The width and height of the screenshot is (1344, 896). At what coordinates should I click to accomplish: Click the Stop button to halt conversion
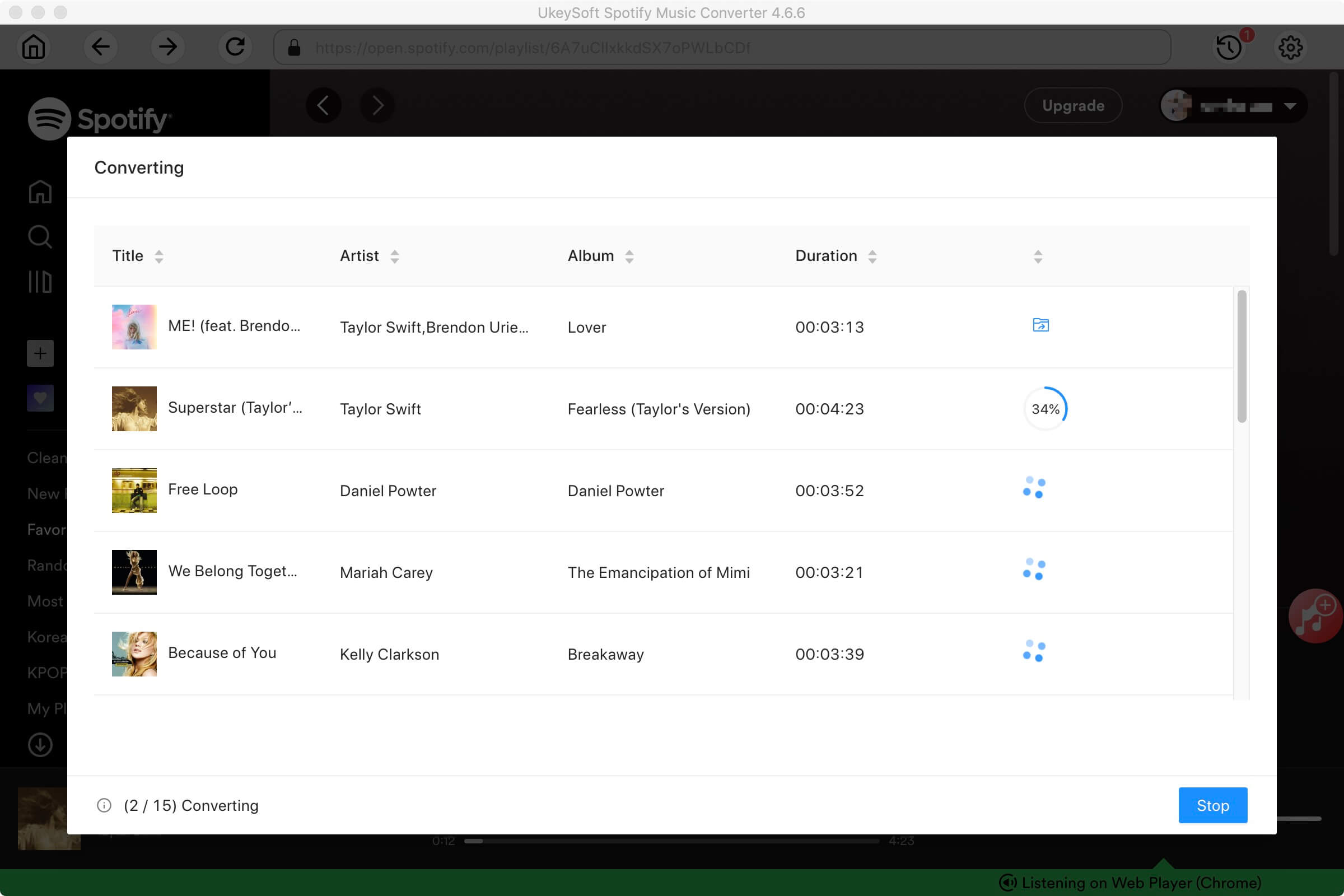click(x=1213, y=805)
